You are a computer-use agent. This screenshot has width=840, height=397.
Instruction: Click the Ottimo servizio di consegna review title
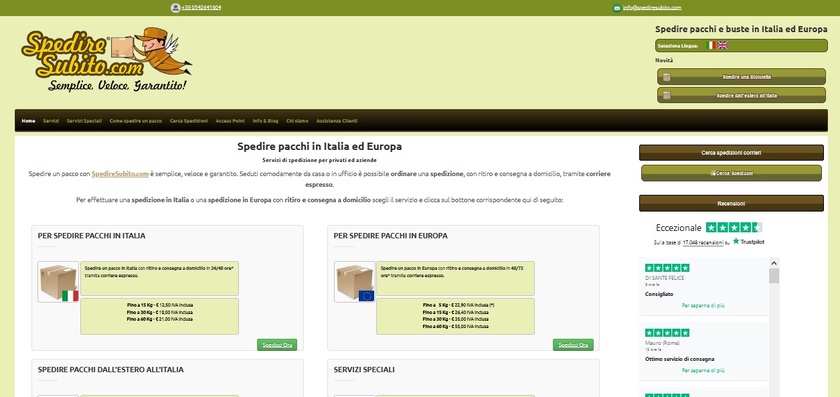tap(680, 359)
